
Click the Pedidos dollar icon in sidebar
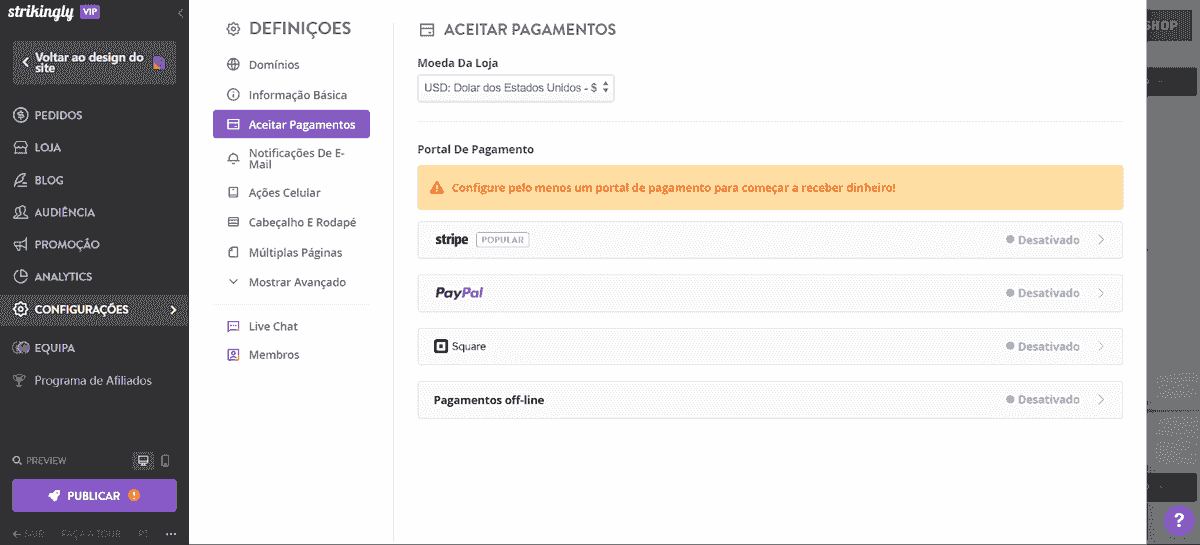20,115
